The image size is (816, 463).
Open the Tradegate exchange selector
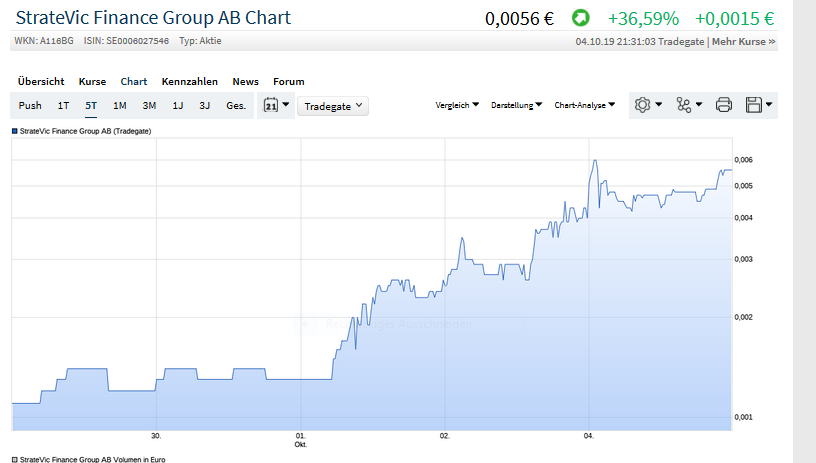[x=333, y=106]
